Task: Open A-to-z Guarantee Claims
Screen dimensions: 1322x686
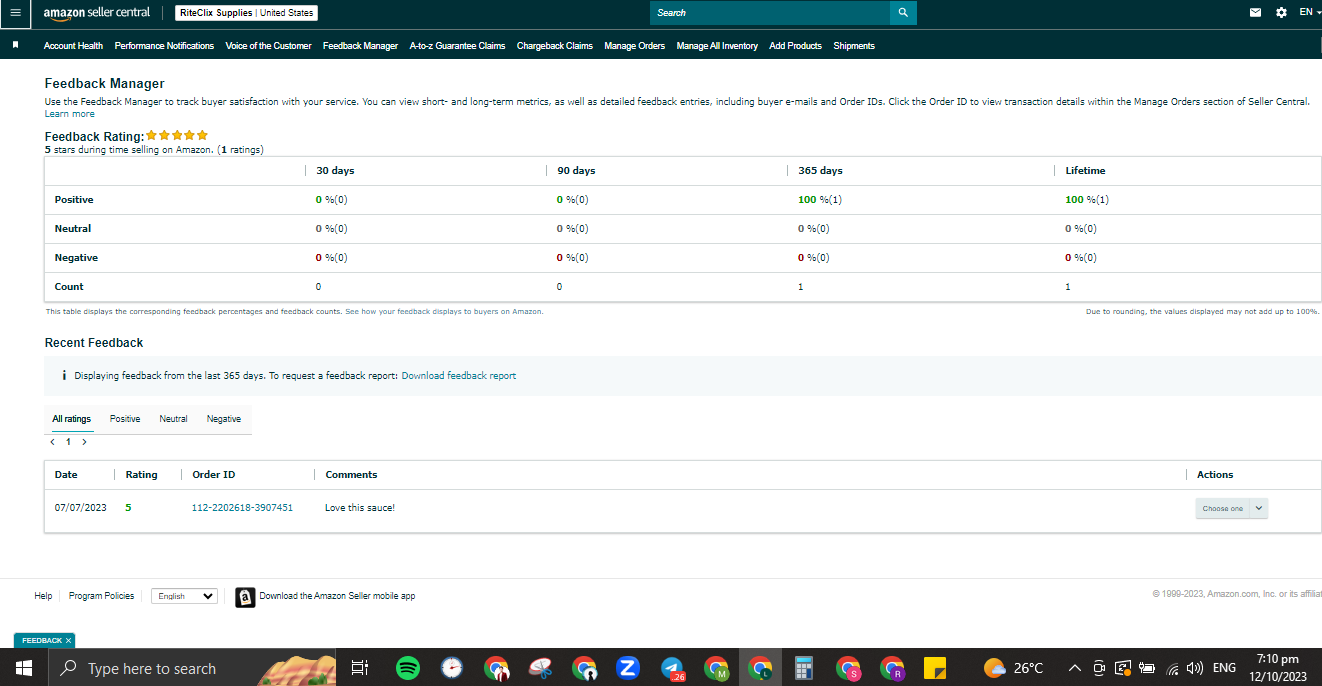Action: tap(457, 46)
